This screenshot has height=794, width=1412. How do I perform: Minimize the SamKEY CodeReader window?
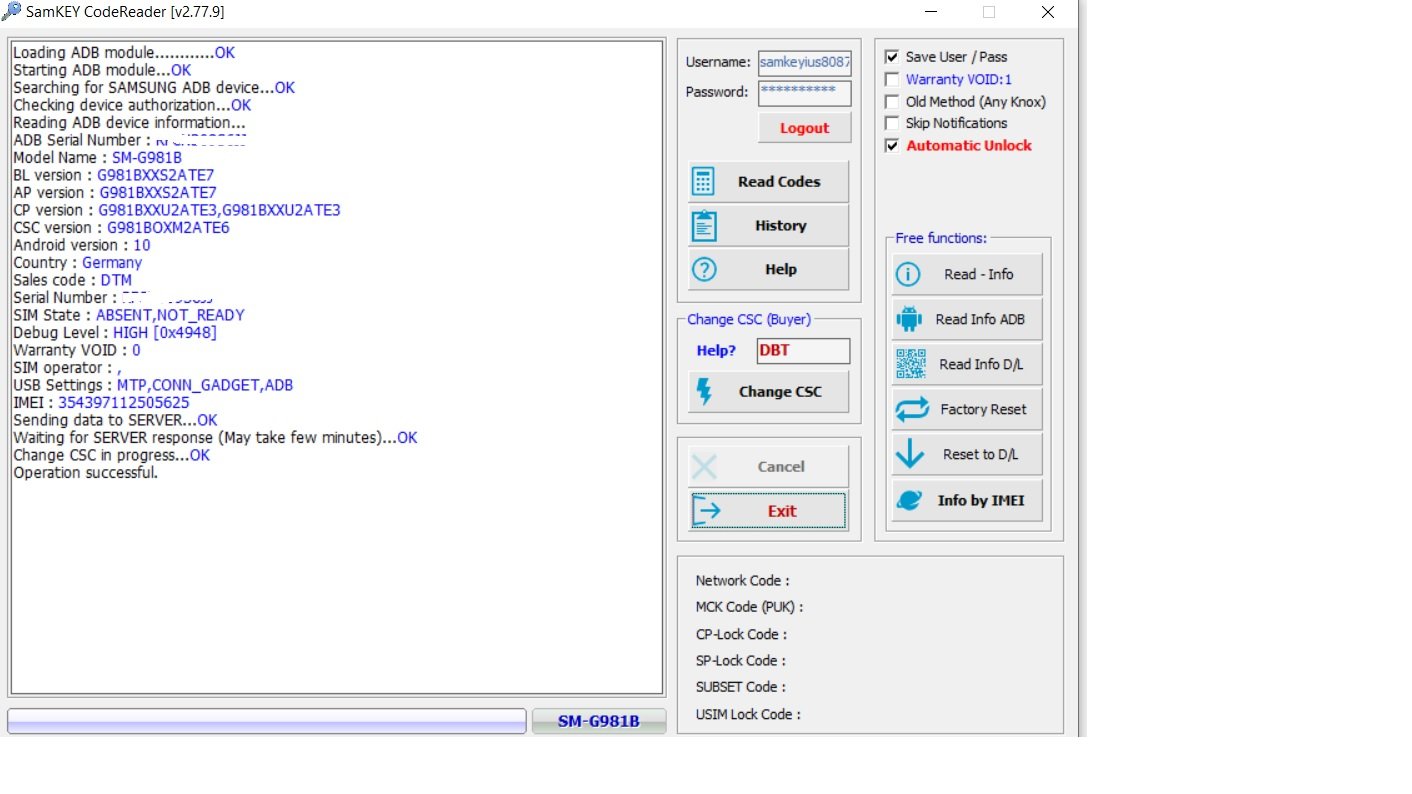(930, 12)
